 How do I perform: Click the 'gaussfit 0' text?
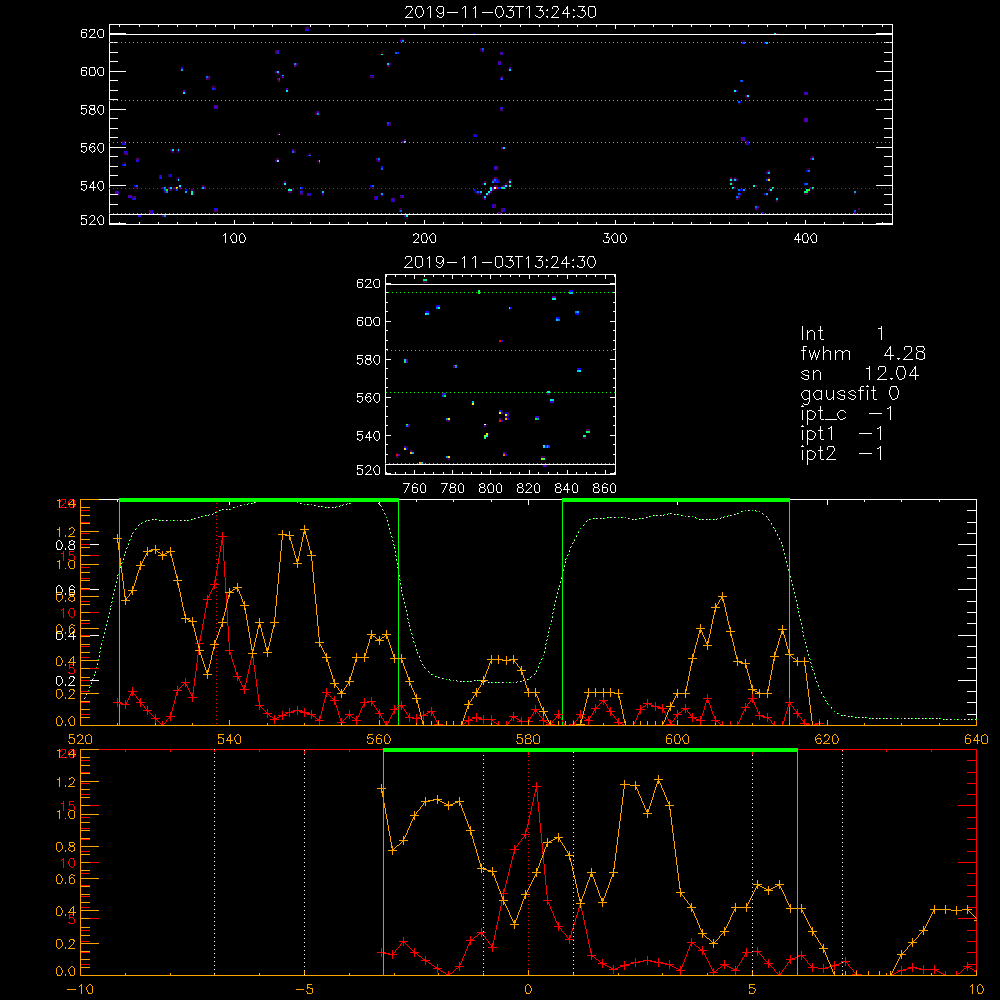849,393
